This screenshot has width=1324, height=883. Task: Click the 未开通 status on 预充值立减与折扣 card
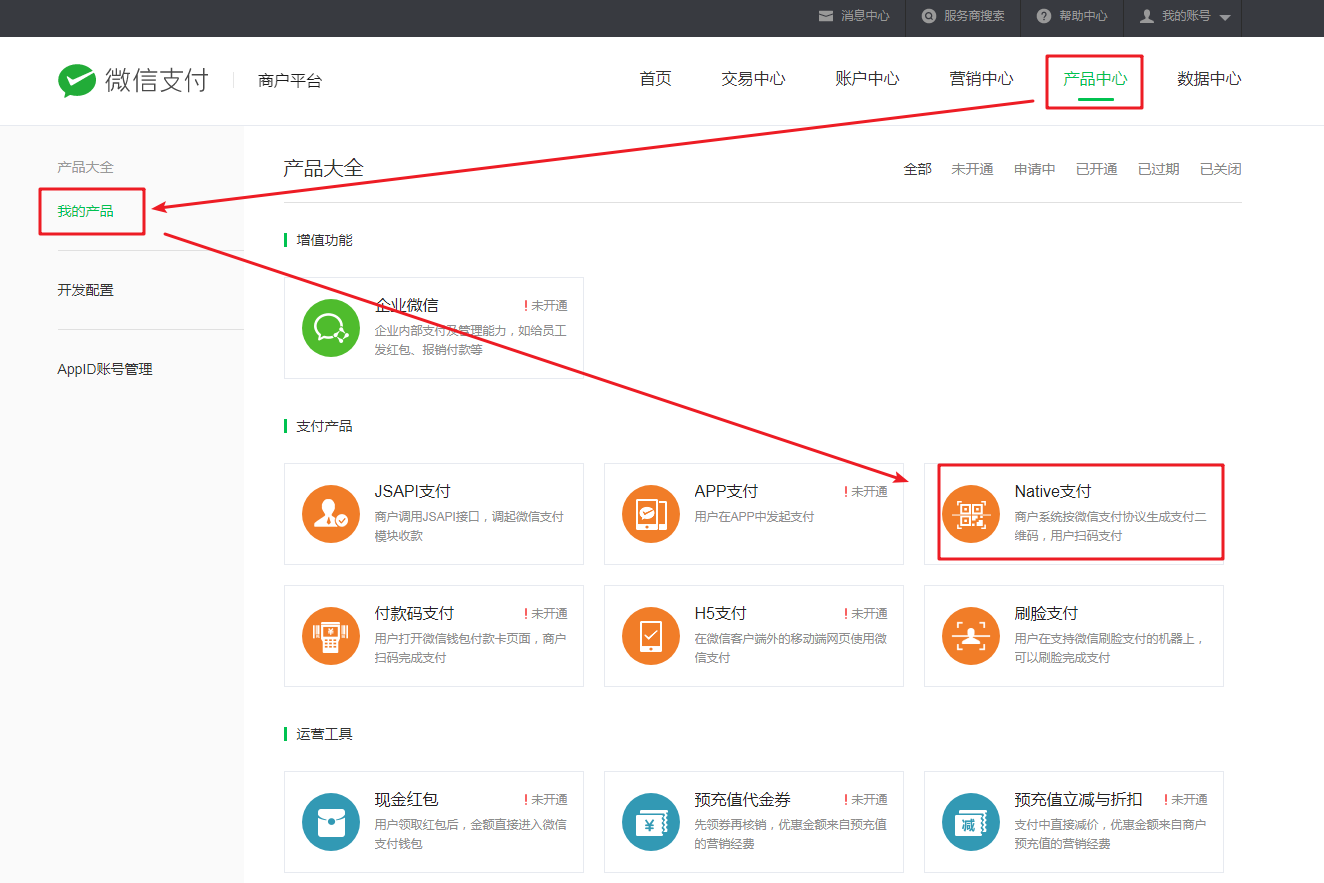point(1186,800)
